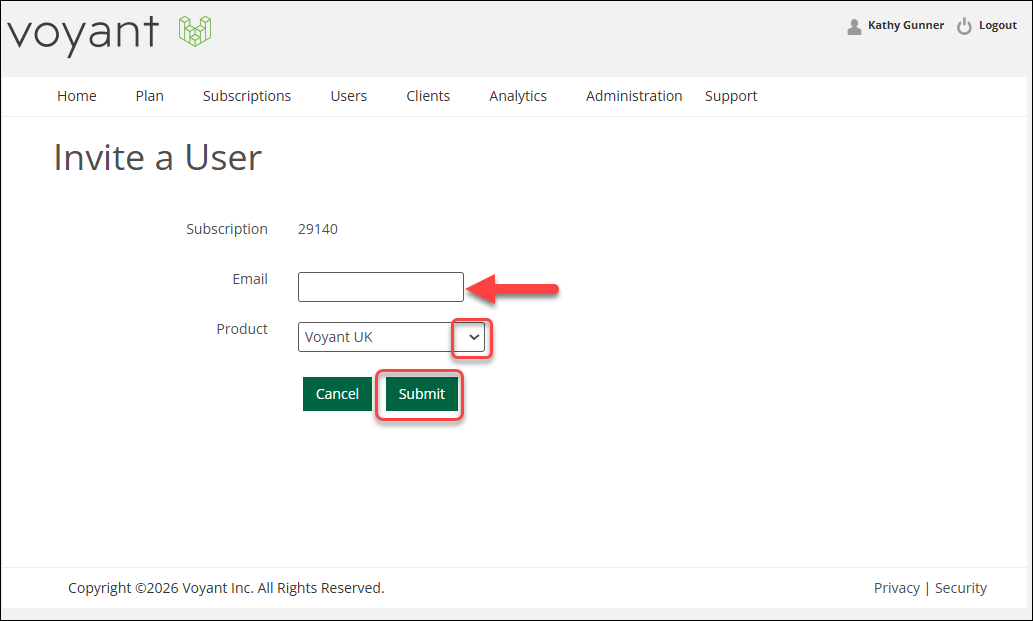Open the Subscriptions menu

click(x=247, y=96)
